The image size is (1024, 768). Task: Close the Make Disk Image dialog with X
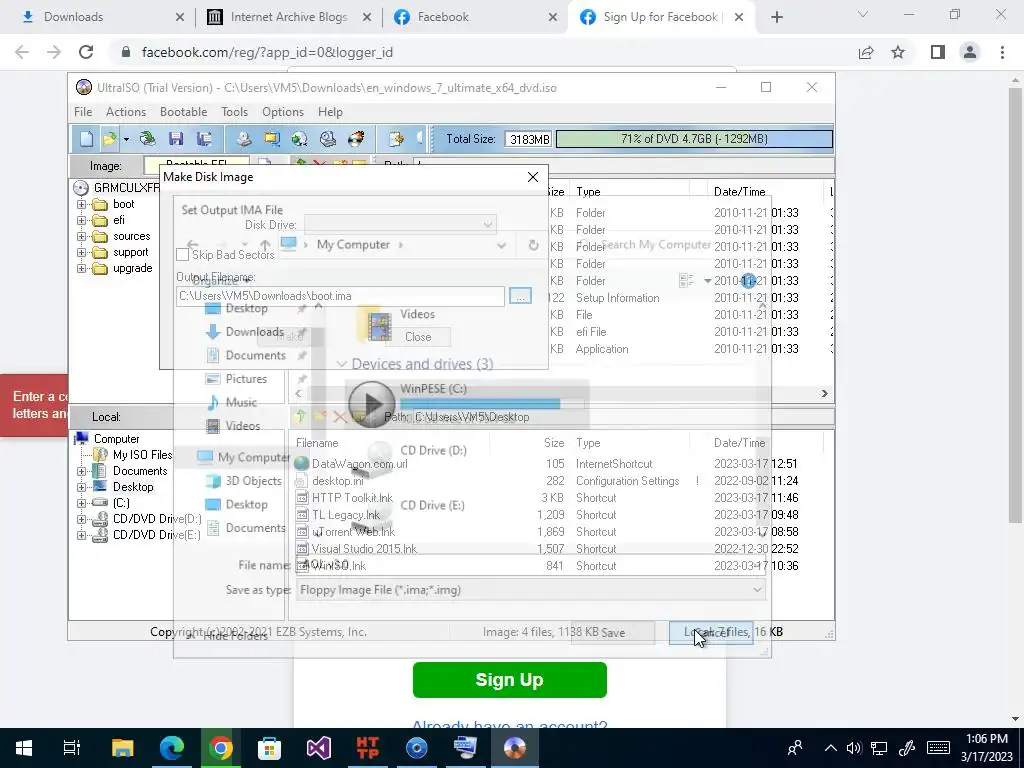tap(533, 177)
